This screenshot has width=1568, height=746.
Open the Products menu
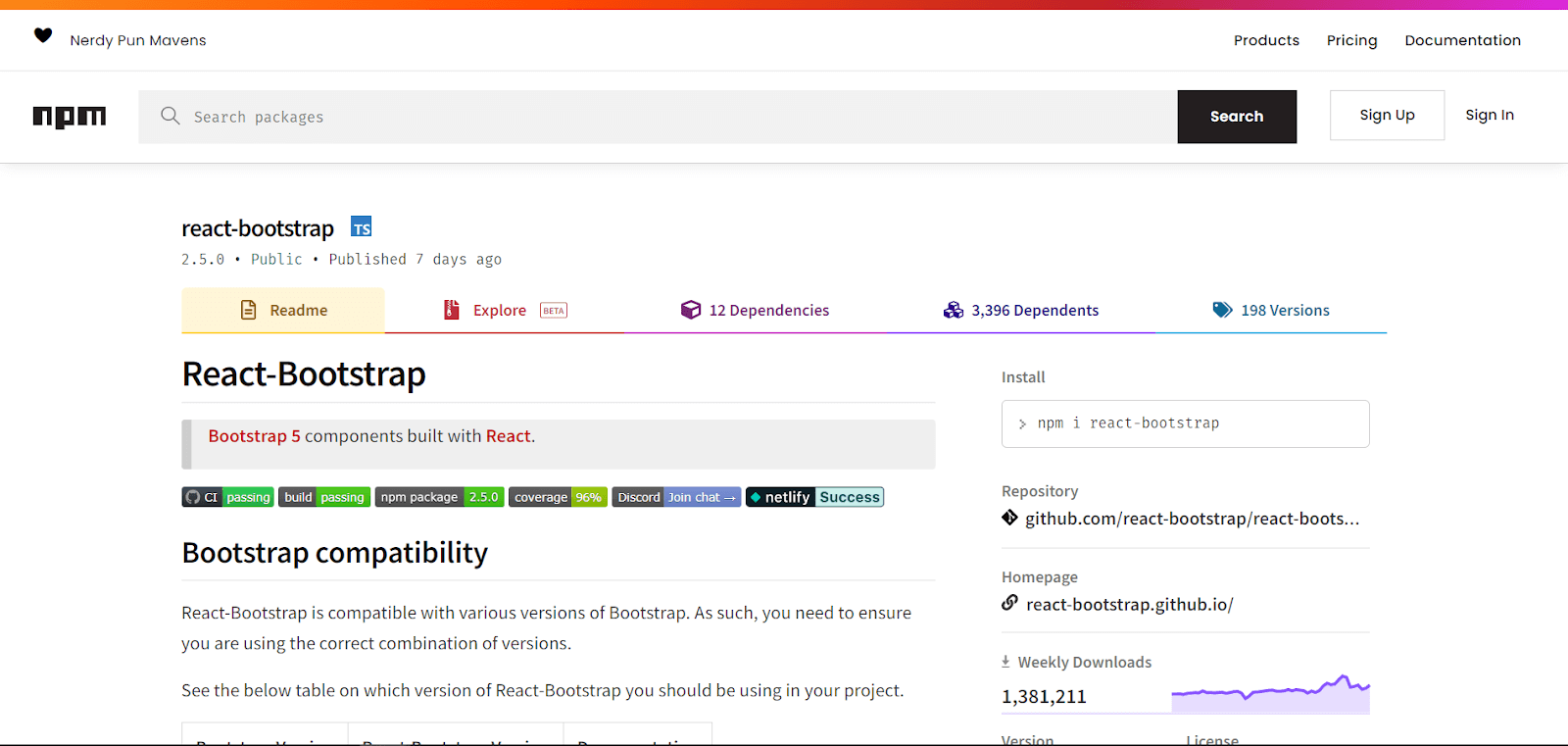point(1266,40)
